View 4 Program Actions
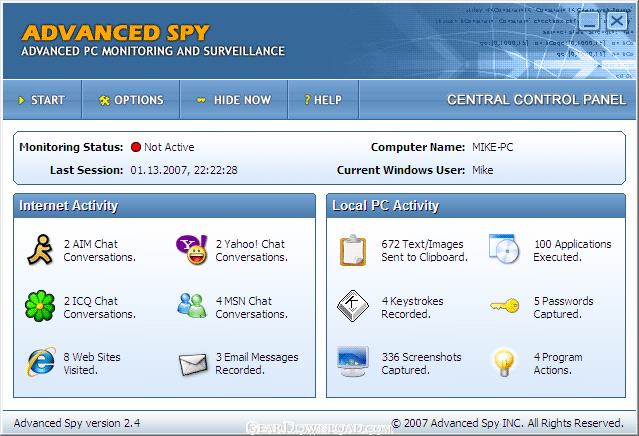This screenshot has height=436, width=639. 558,363
